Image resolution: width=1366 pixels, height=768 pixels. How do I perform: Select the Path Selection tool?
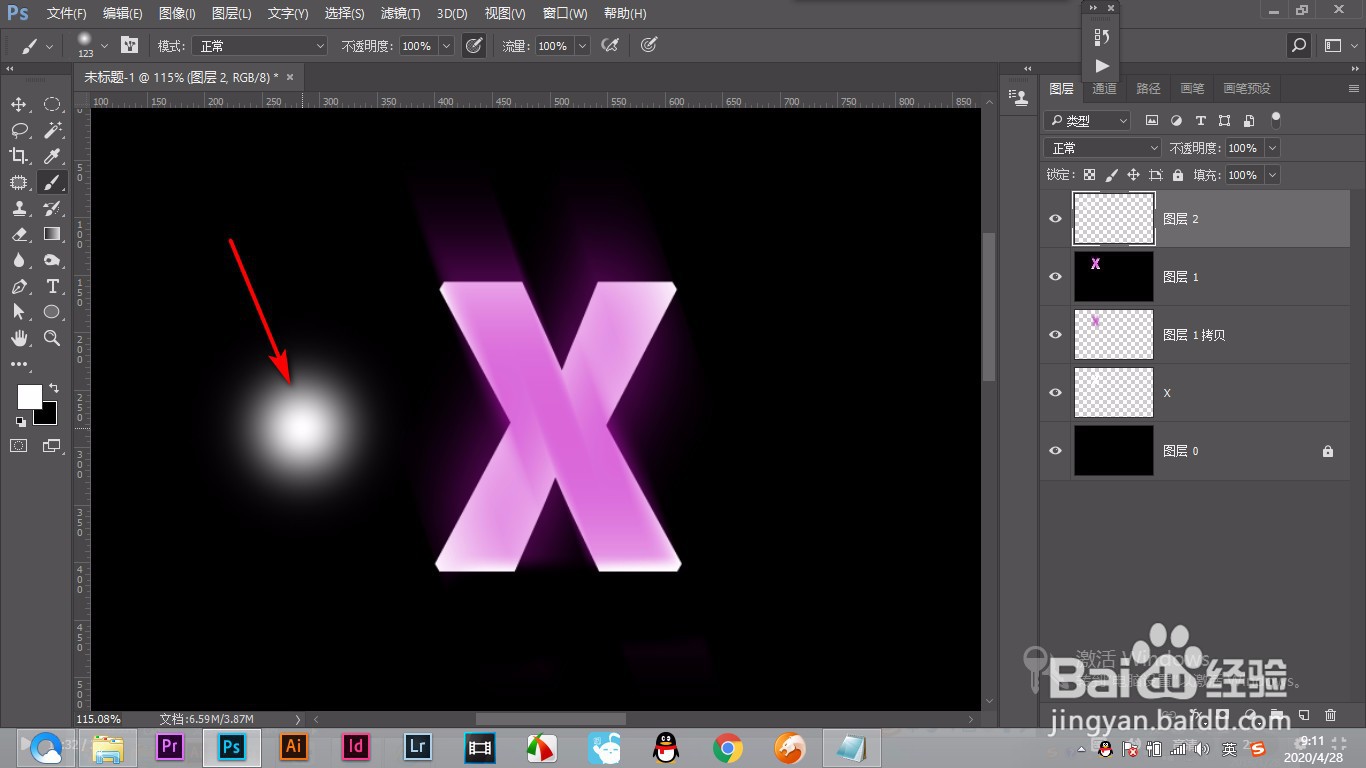(x=19, y=312)
